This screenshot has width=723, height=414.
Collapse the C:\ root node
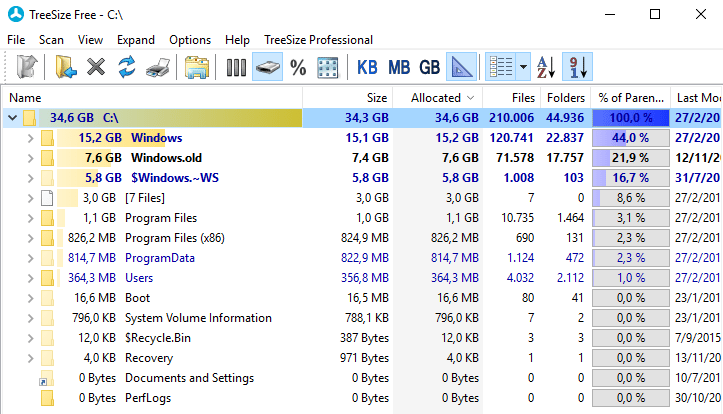point(12,118)
